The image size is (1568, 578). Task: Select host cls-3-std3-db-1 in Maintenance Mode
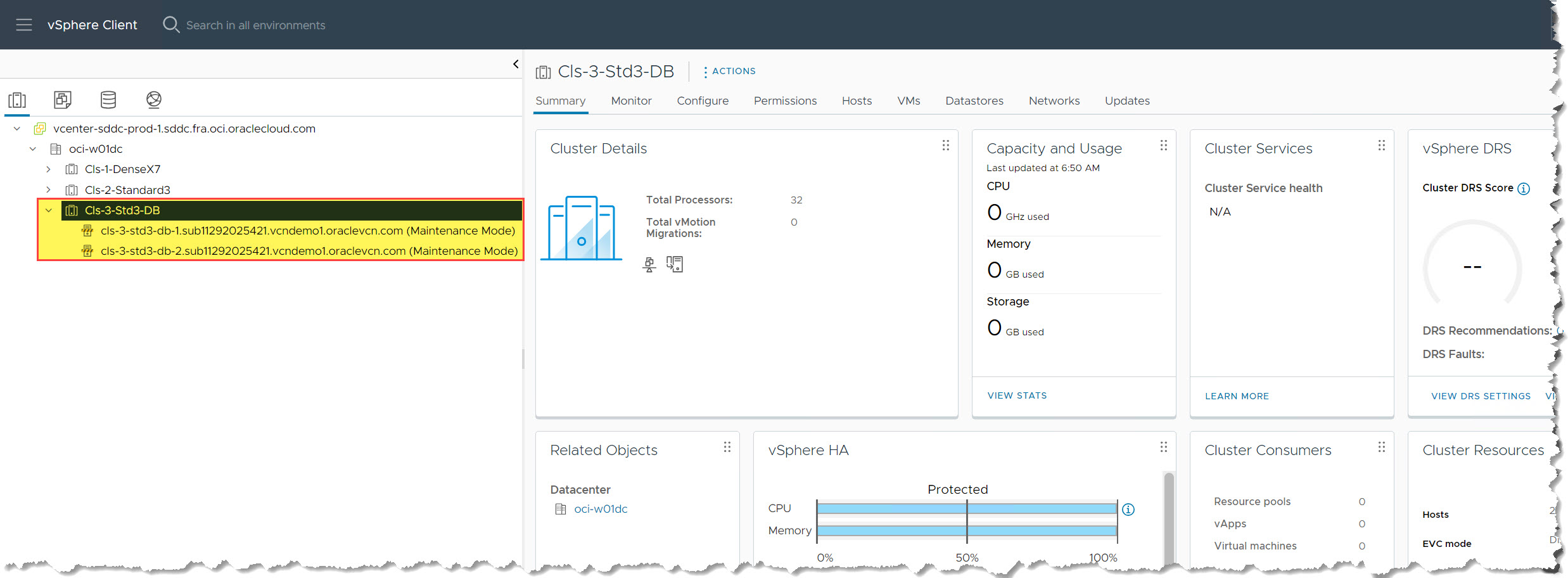308,231
